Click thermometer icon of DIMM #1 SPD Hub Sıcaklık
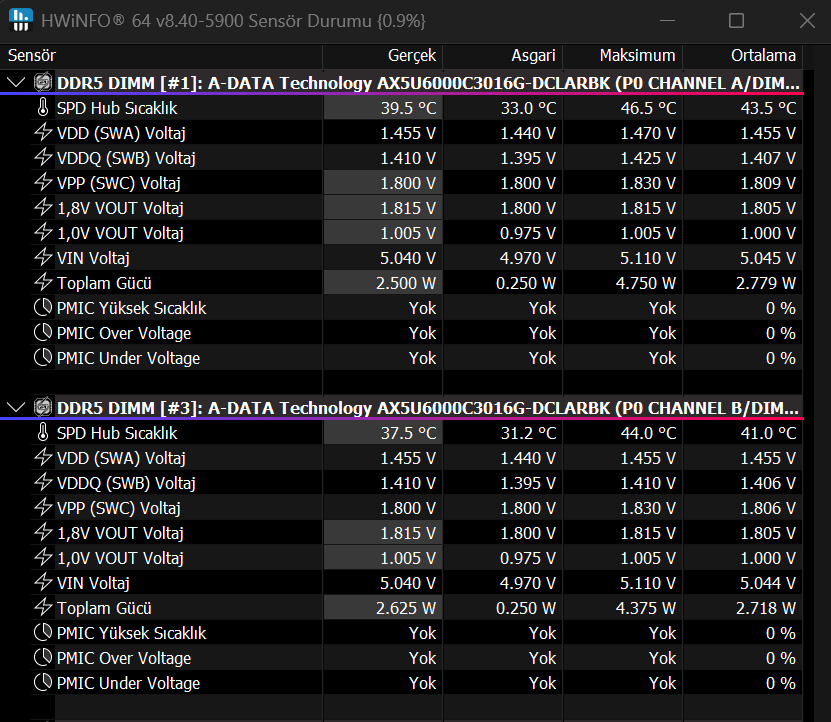Screen dimensions: 831x722 pyautogui.click(x=43, y=108)
